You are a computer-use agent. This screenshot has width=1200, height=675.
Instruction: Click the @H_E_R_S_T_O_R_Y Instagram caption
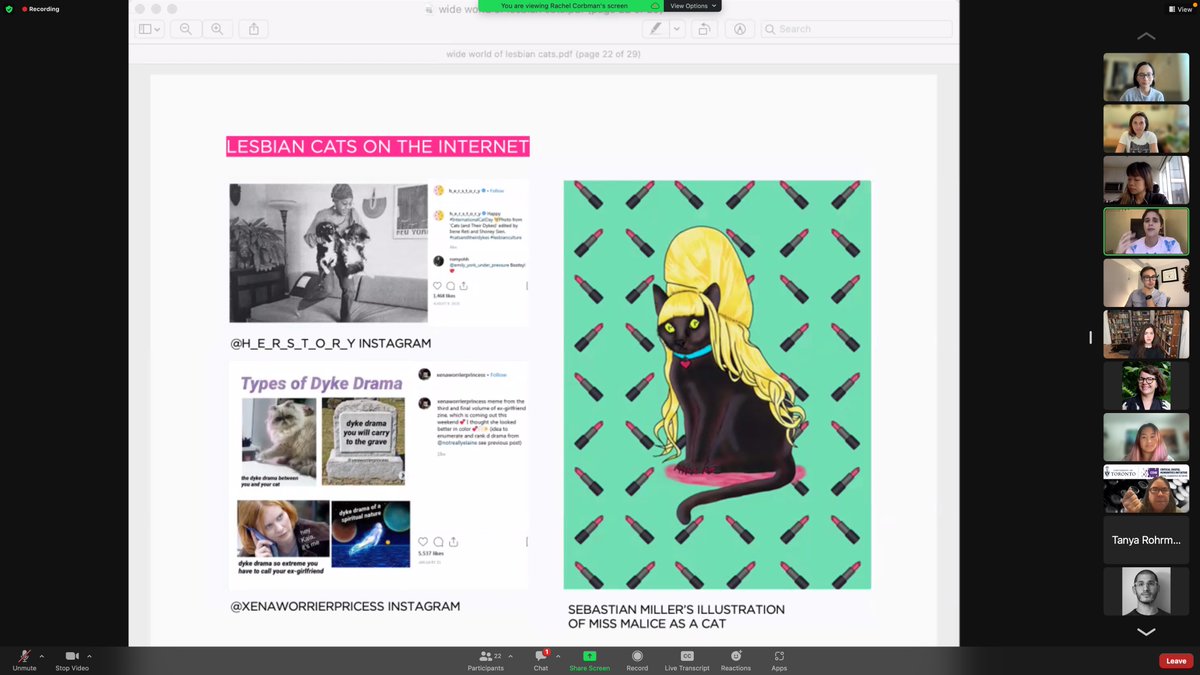point(331,343)
